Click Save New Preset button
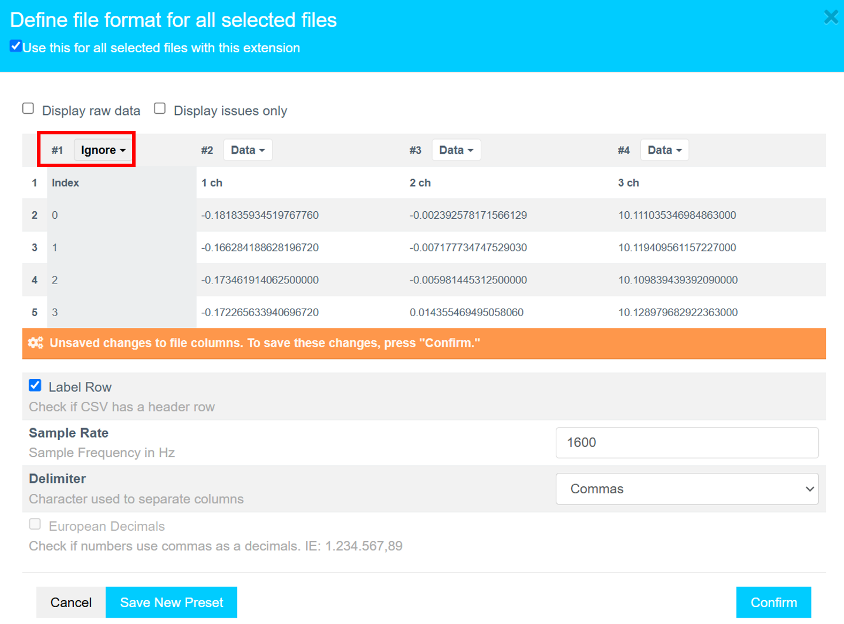 point(171,602)
